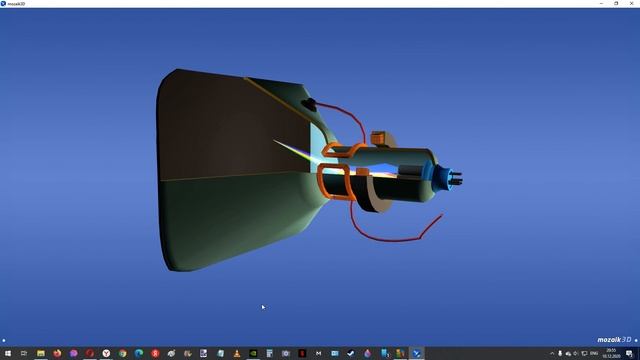Click the mozaik3D window title icon
Screen dimensions: 640x360
coord(3,4)
